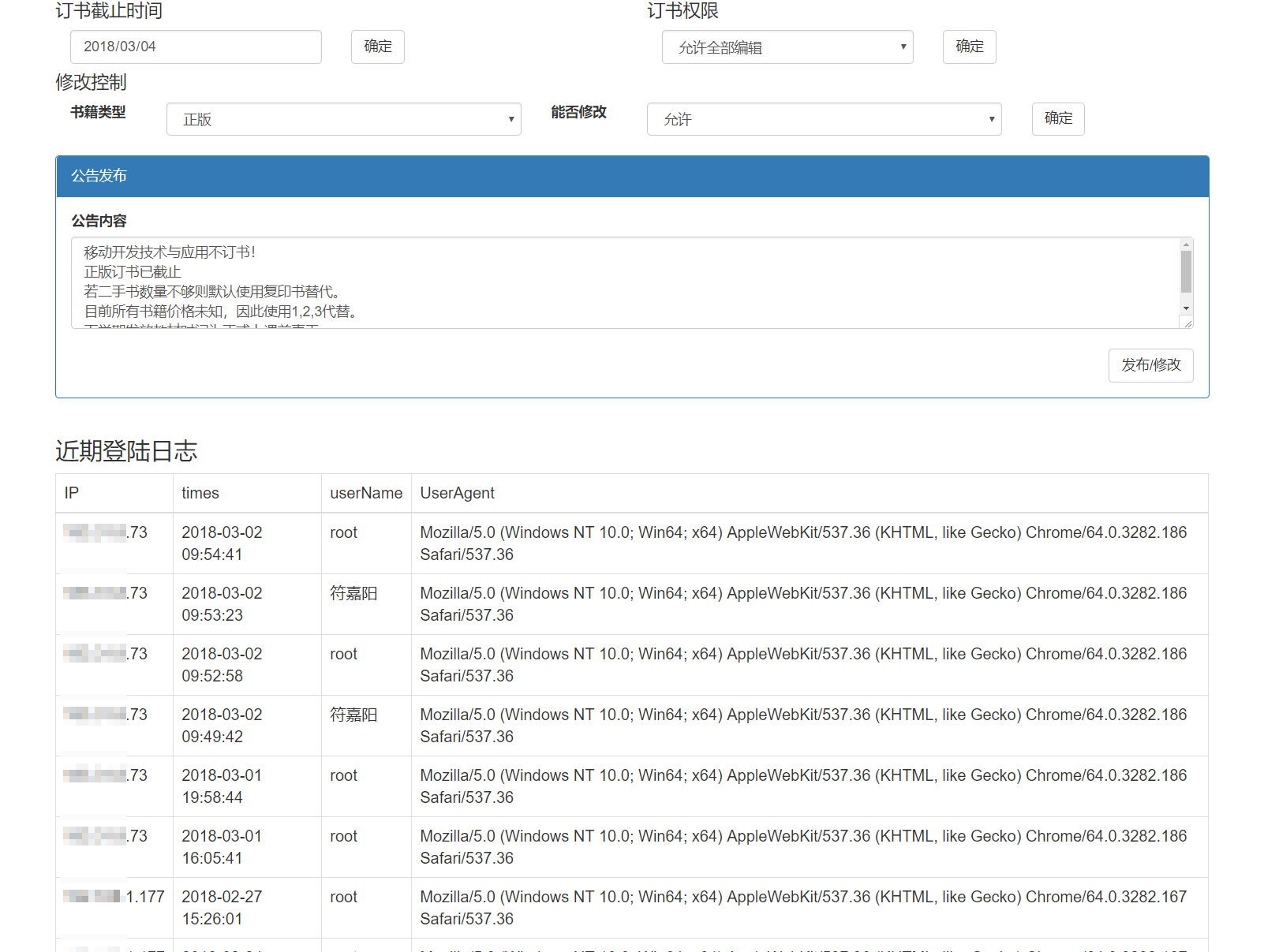Click the announcement textarea resize handle
Screen dimensions: 1264x952
point(1187,323)
